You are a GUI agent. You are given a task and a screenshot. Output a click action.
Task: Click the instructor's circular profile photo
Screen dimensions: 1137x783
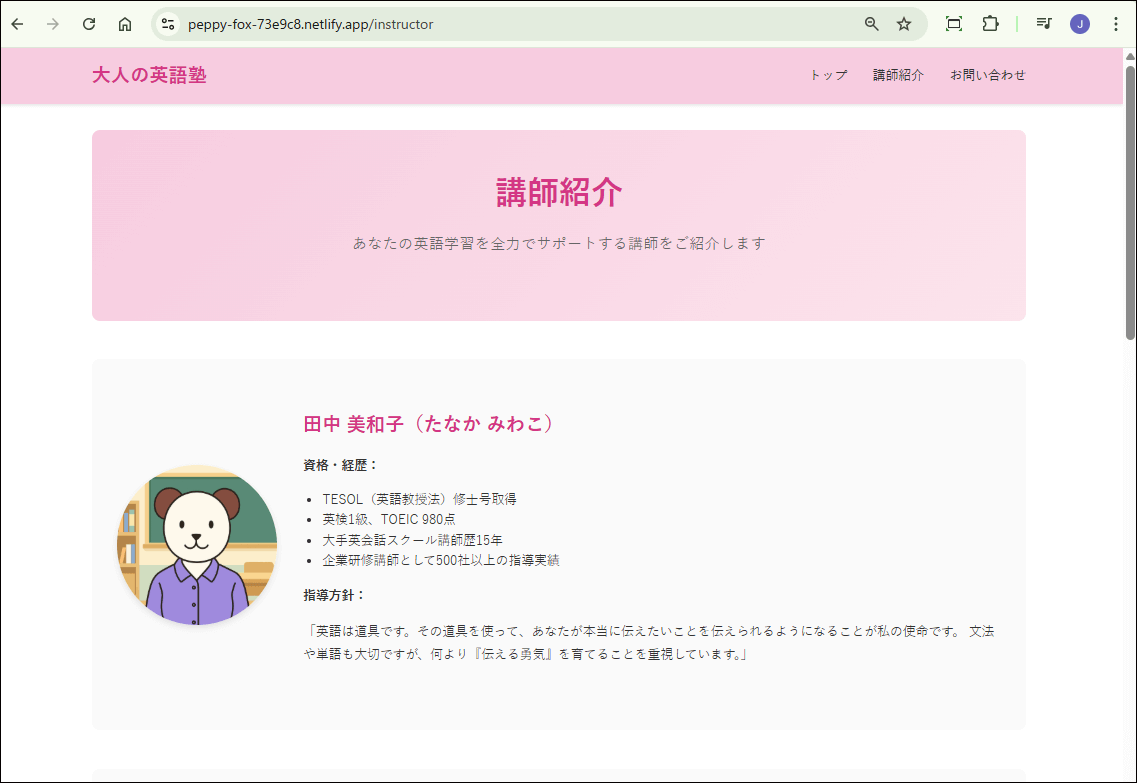click(197, 544)
